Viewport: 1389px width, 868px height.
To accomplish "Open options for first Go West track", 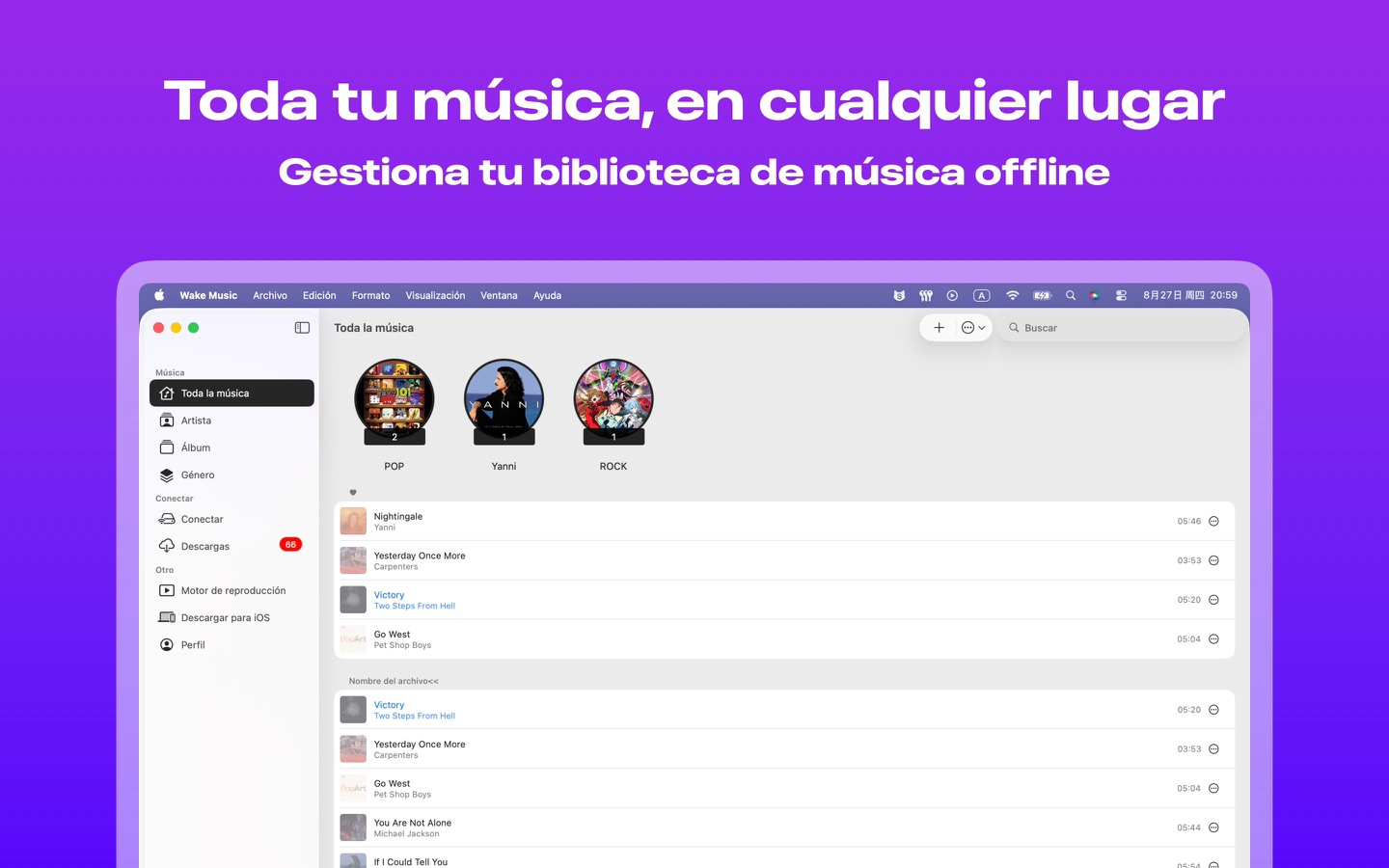I will tap(1213, 639).
